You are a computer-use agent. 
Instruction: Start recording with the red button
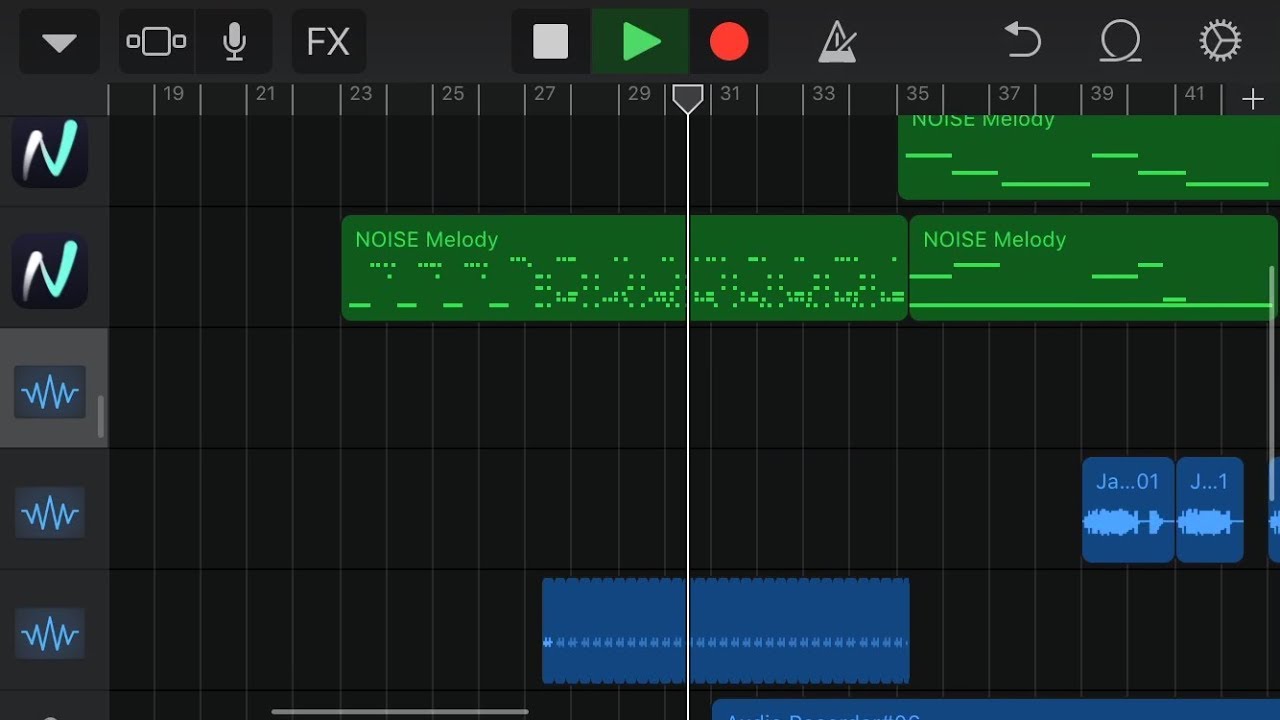point(729,42)
